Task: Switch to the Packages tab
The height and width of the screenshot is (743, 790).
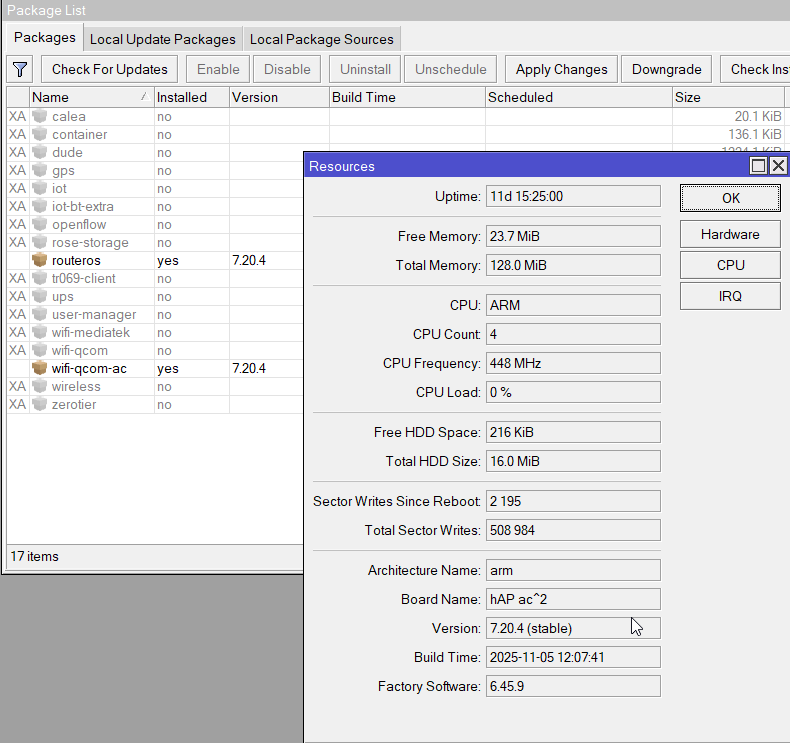Action: point(44,38)
